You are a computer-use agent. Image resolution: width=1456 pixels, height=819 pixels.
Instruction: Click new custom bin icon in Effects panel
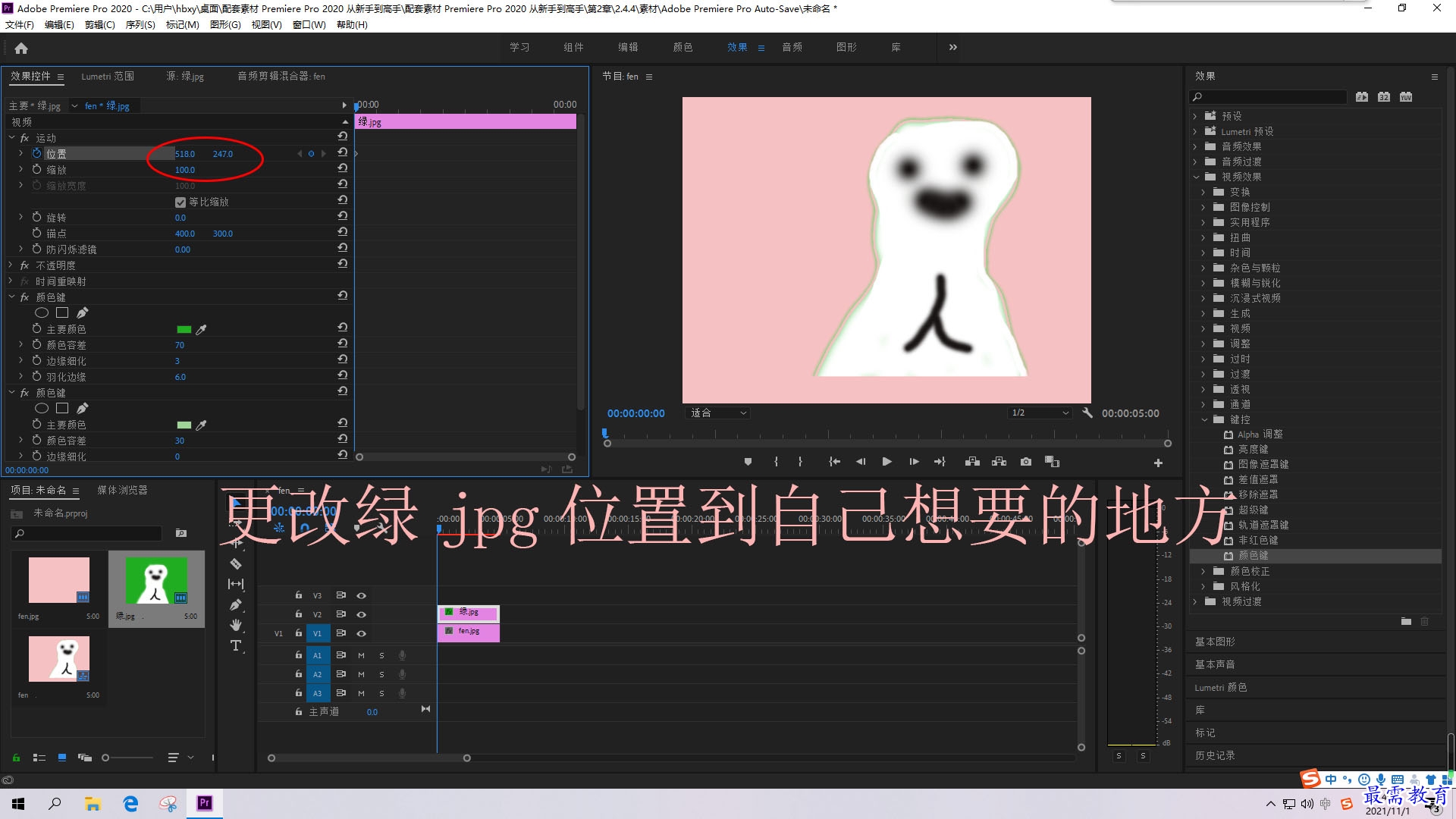(1406, 621)
